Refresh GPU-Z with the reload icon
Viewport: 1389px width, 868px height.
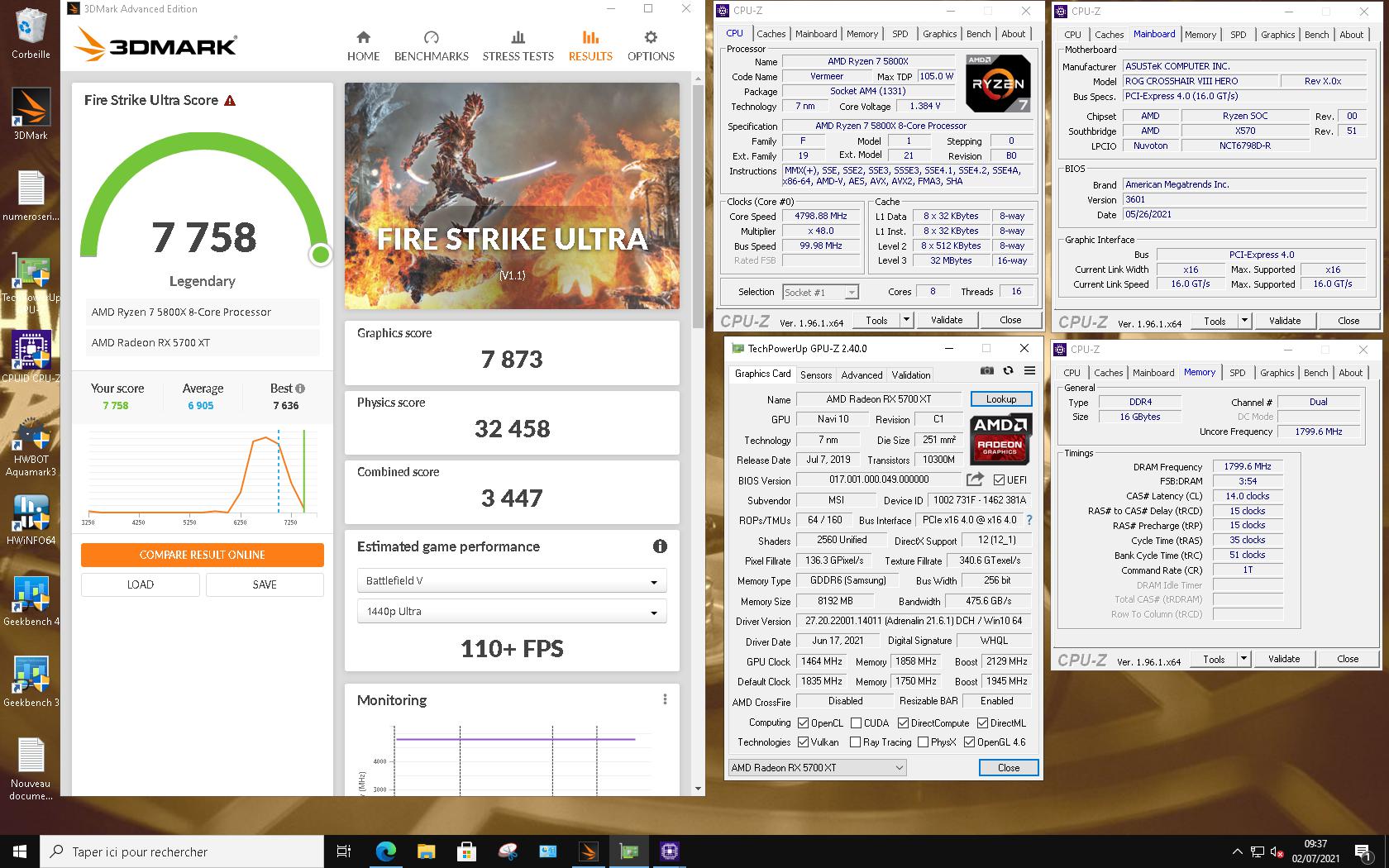(1008, 370)
